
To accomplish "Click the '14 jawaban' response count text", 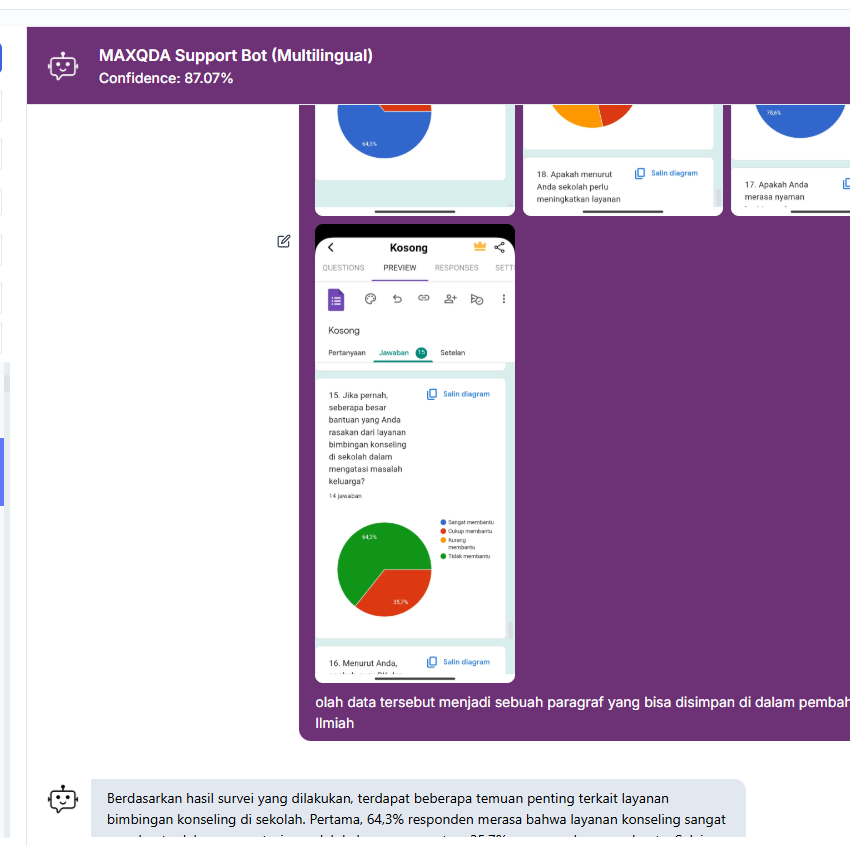I will [345, 496].
